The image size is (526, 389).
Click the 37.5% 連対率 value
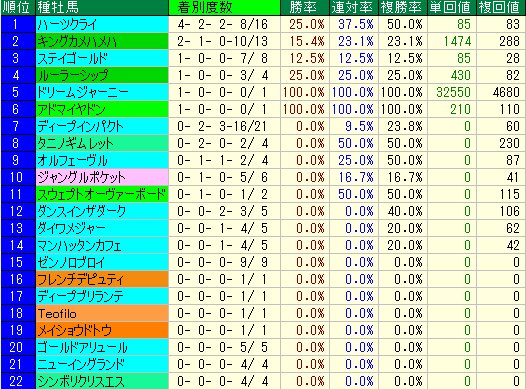point(356,24)
